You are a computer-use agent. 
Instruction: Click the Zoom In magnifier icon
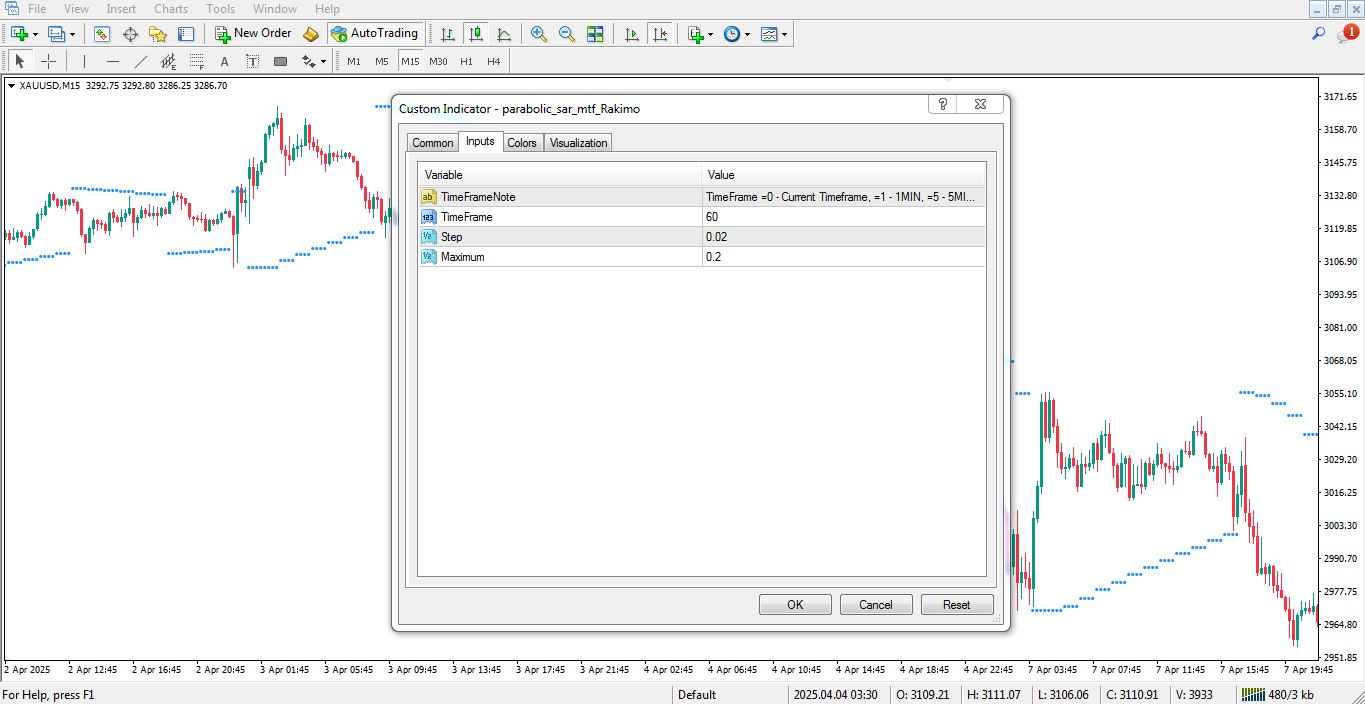pos(539,34)
